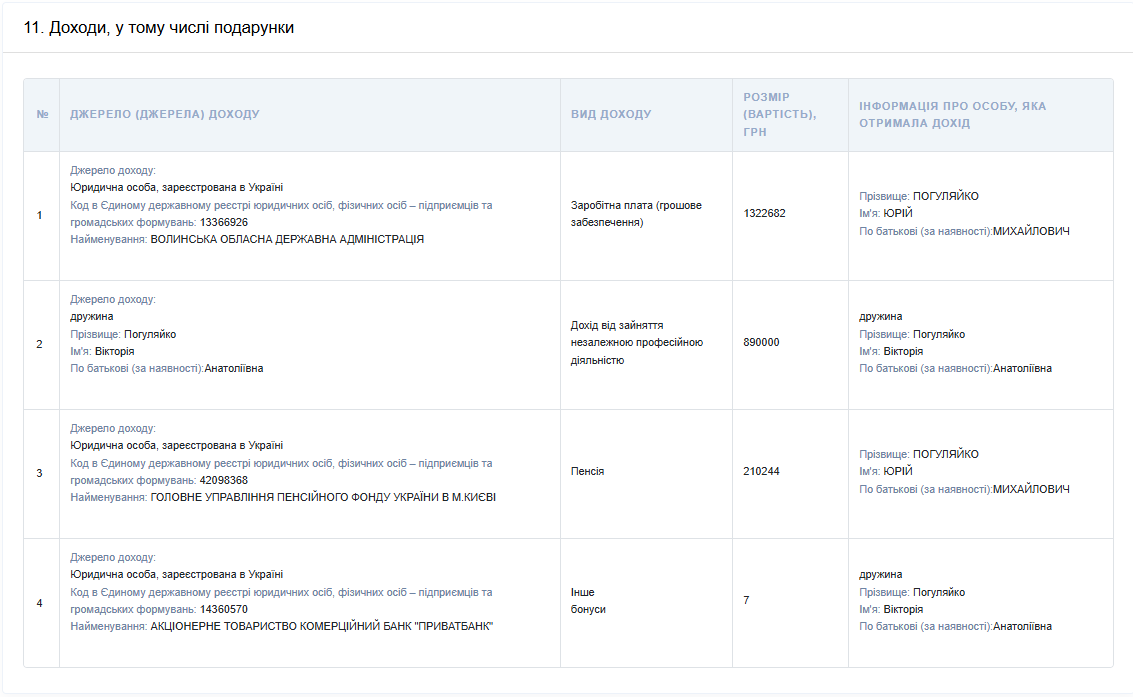The height and width of the screenshot is (697, 1133).
Task: Select the "Розмір (вартість), грн" column header
Action: [780, 114]
